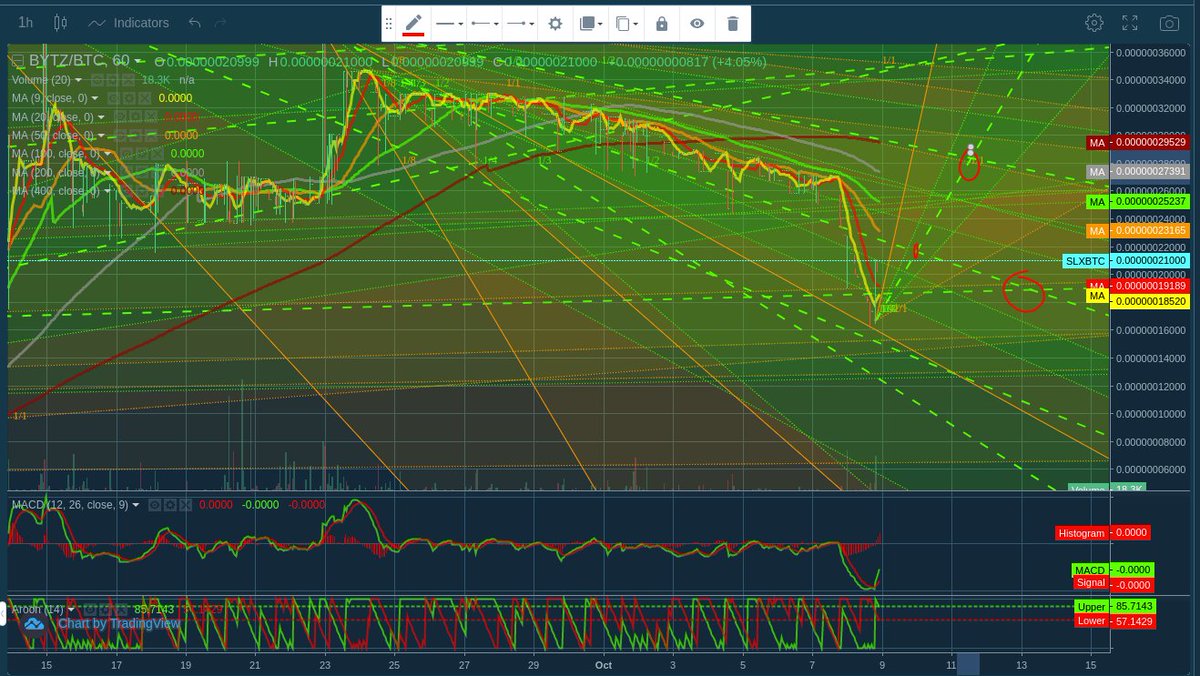
Task: Open Chart by TradingView link
Action: pos(119,623)
